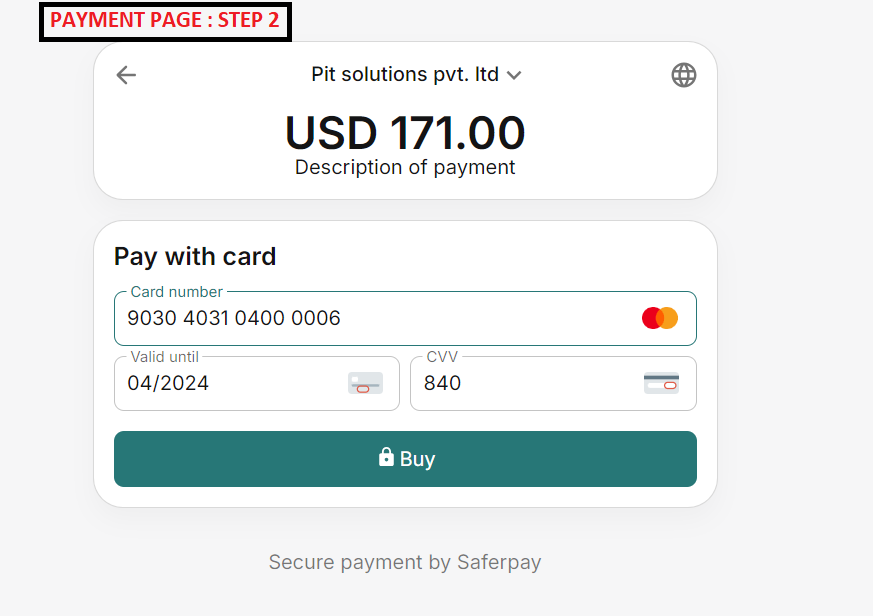Click the Pit solutions pvt. ltd name
Viewport: 873px width, 616px height.
[x=405, y=75]
